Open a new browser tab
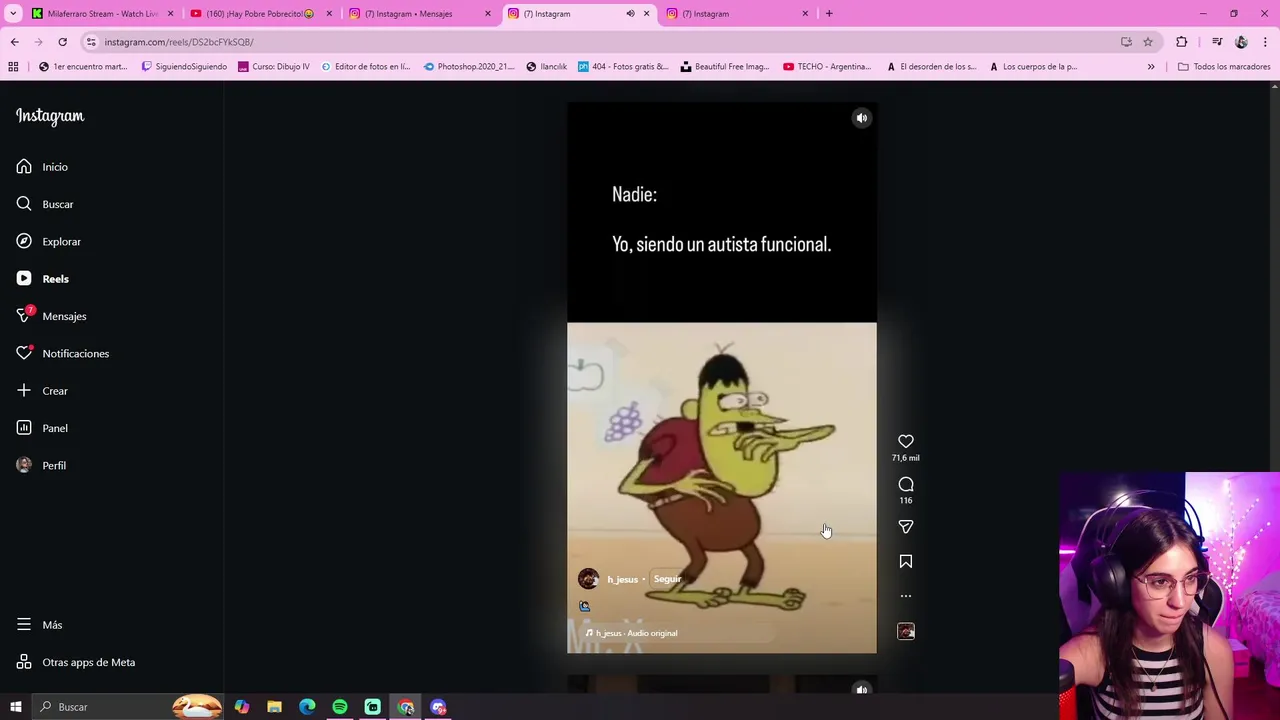Image resolution: width=1280 pixels, height=720 pixels. click(829, 14)
